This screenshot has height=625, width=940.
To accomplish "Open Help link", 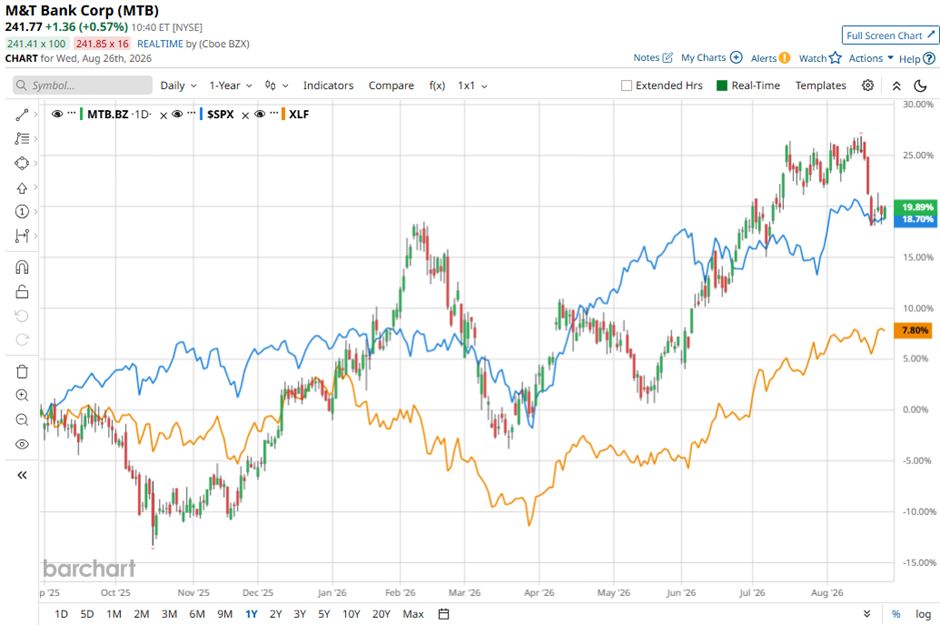I will point(917,59).
